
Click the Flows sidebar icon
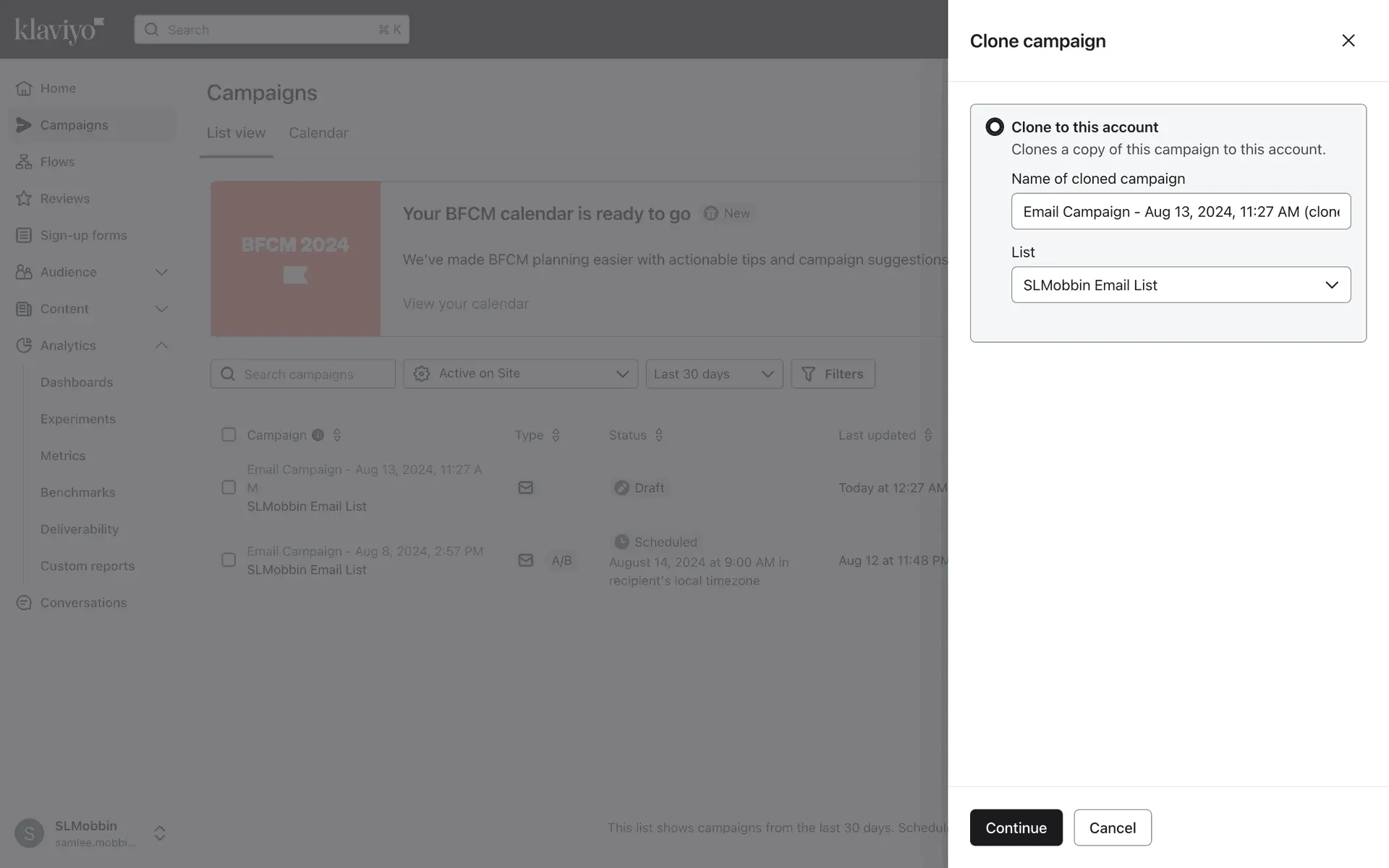(x=24, y=162)
